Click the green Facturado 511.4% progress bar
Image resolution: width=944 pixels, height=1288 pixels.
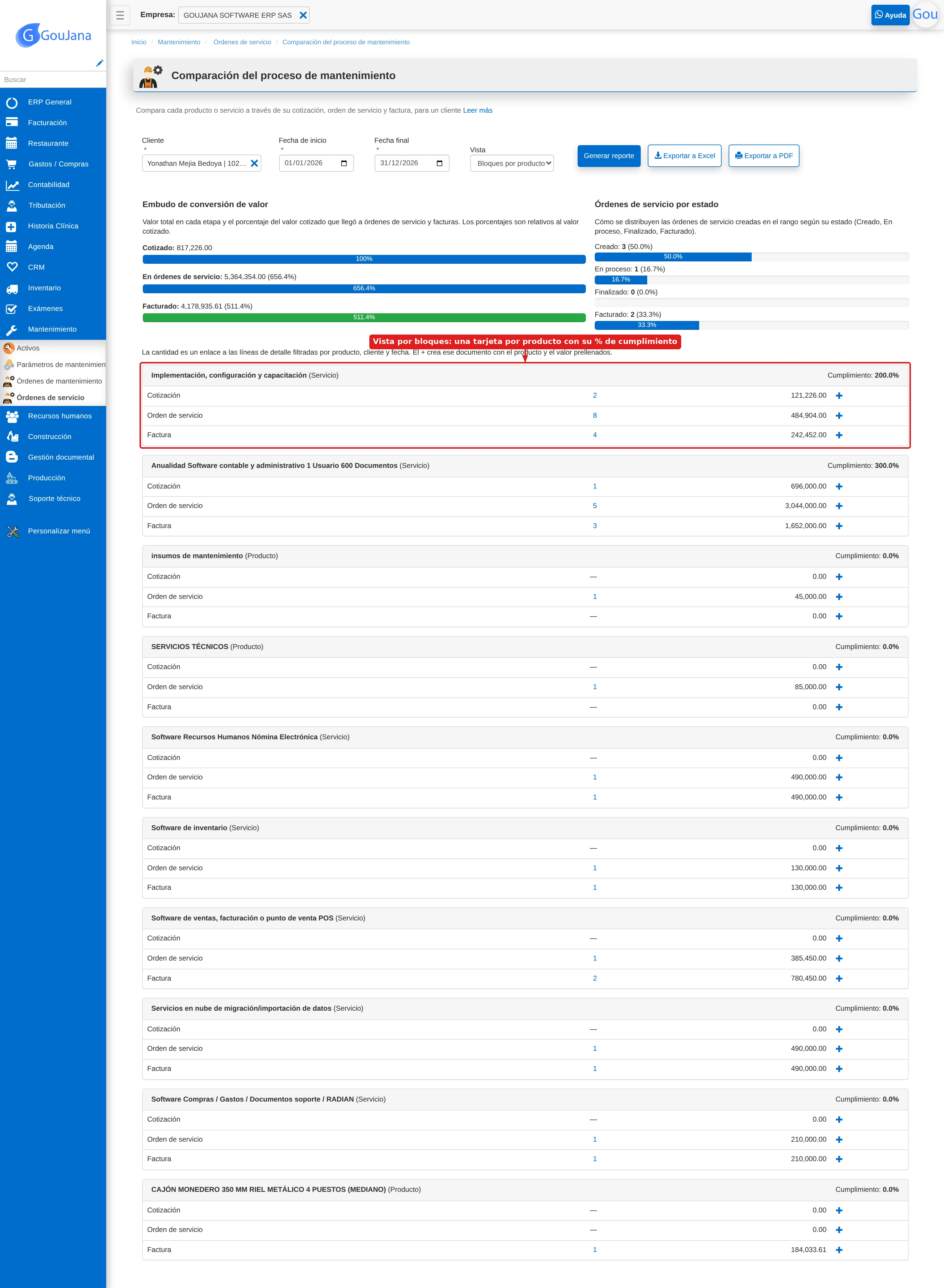point(364,318)
